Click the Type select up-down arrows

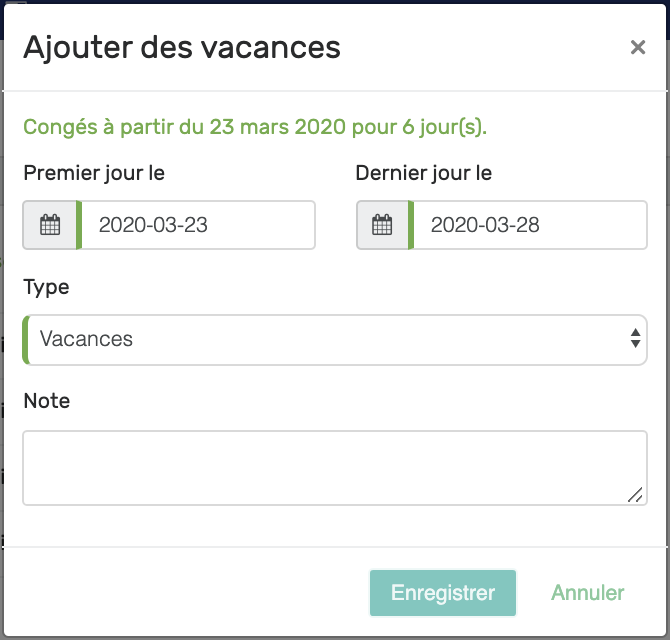click(635, 338)
